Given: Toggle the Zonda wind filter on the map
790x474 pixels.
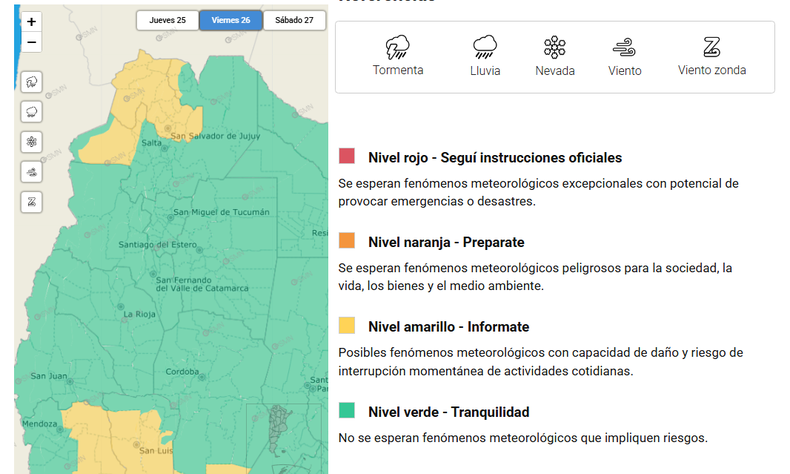Looking at the screenshot, I should 31,202.
